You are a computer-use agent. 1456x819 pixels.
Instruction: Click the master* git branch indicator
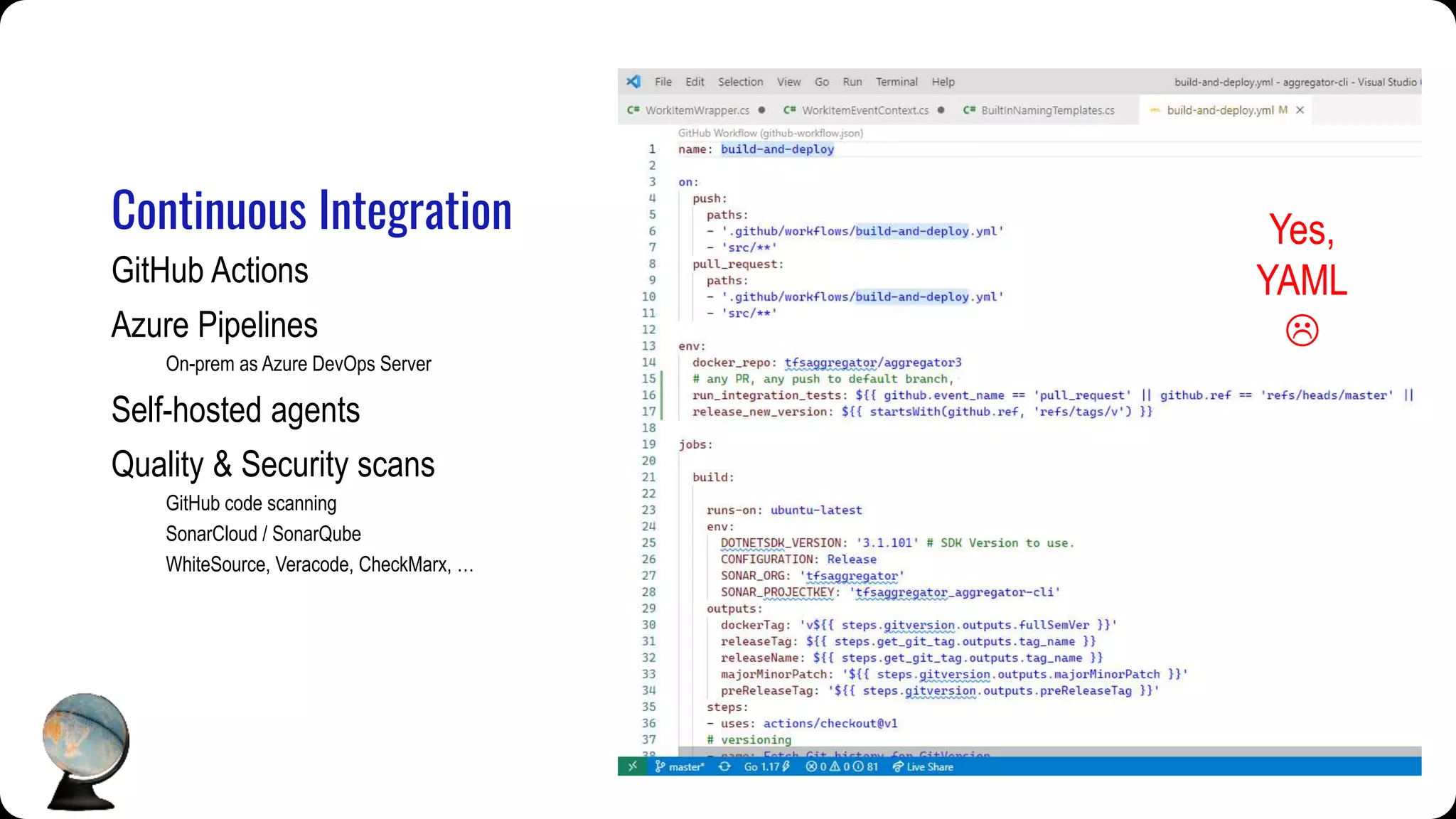coord(680,766)
